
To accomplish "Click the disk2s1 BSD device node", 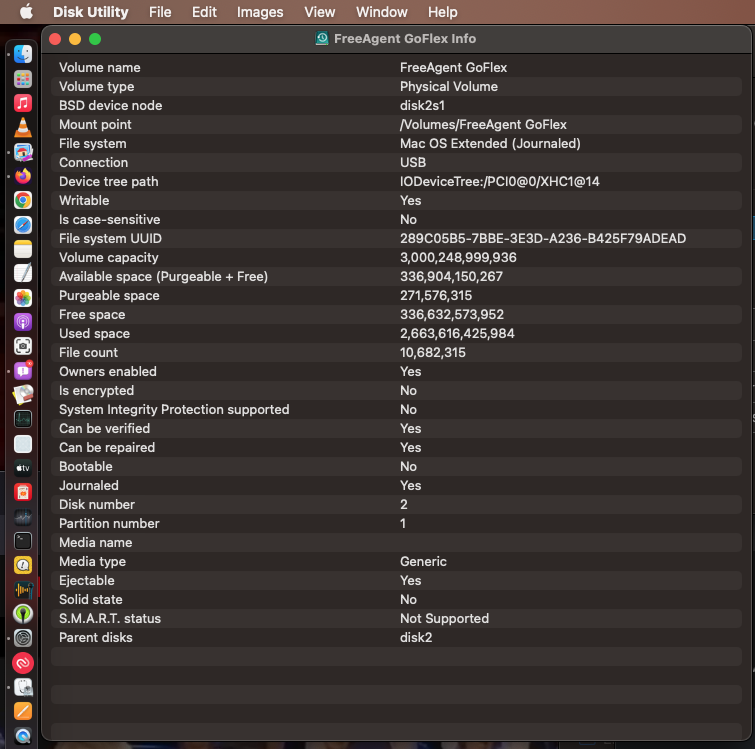I will click(422, 105).
